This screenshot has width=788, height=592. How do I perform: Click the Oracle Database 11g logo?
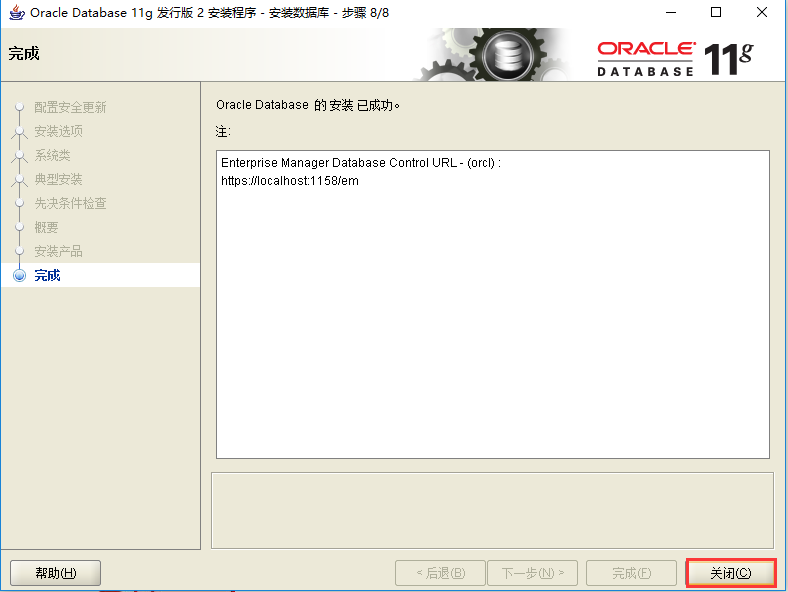[675, 59]
